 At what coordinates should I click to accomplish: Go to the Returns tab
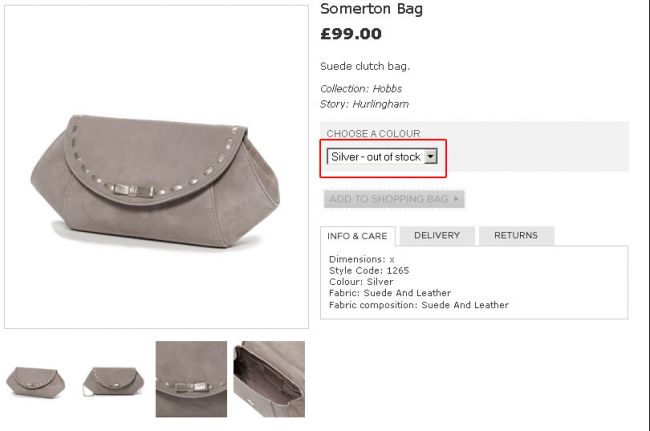516,236
